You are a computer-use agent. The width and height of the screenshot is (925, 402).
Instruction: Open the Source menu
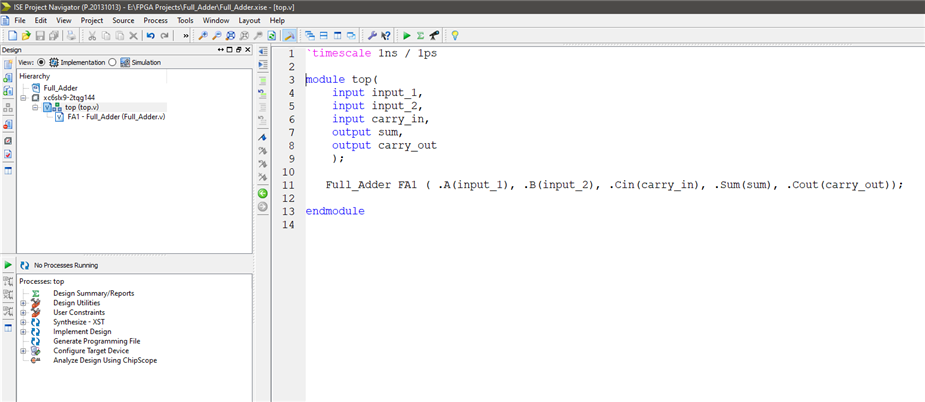[x=123, y=20]
